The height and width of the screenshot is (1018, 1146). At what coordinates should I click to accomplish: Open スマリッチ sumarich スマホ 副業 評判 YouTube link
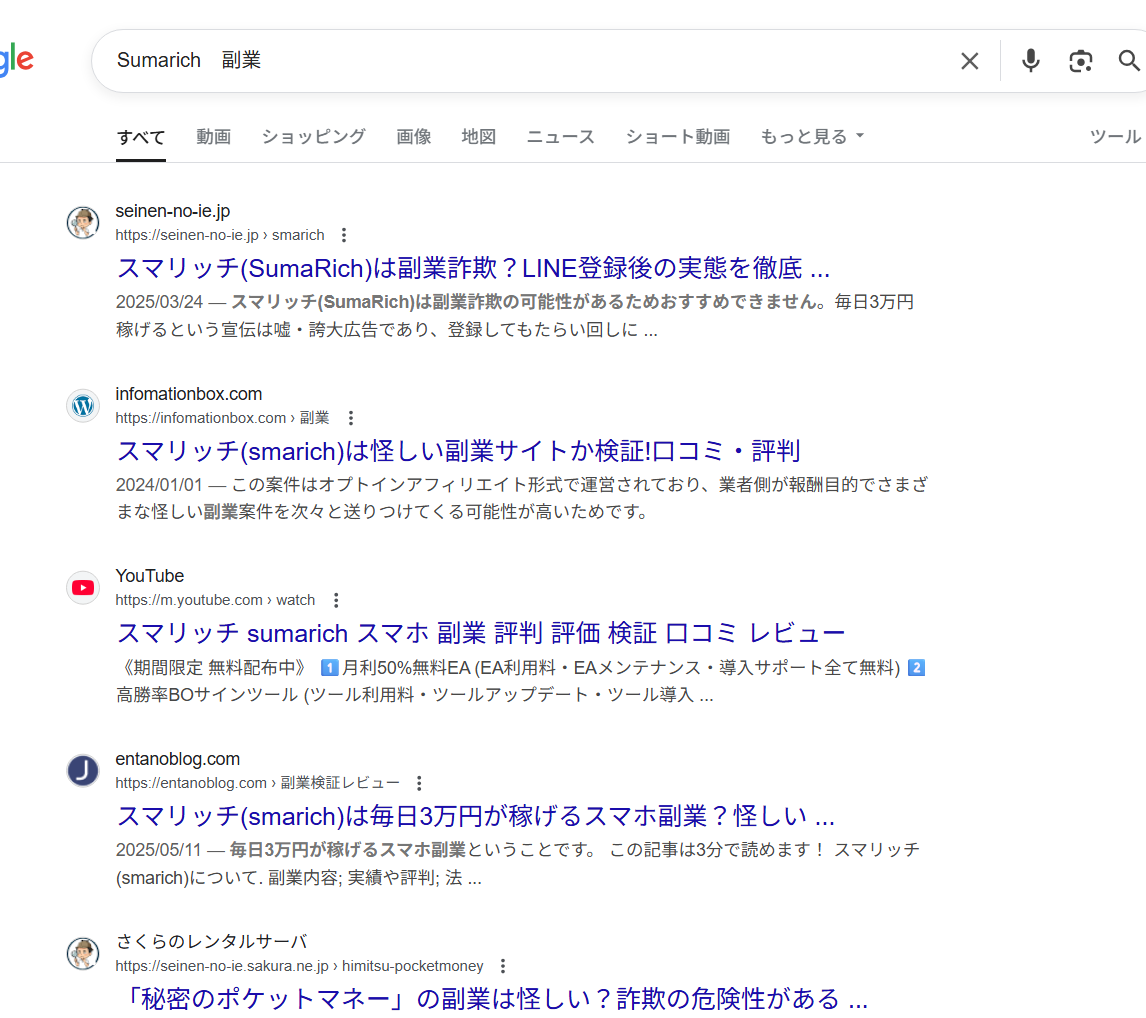point(480,633)
